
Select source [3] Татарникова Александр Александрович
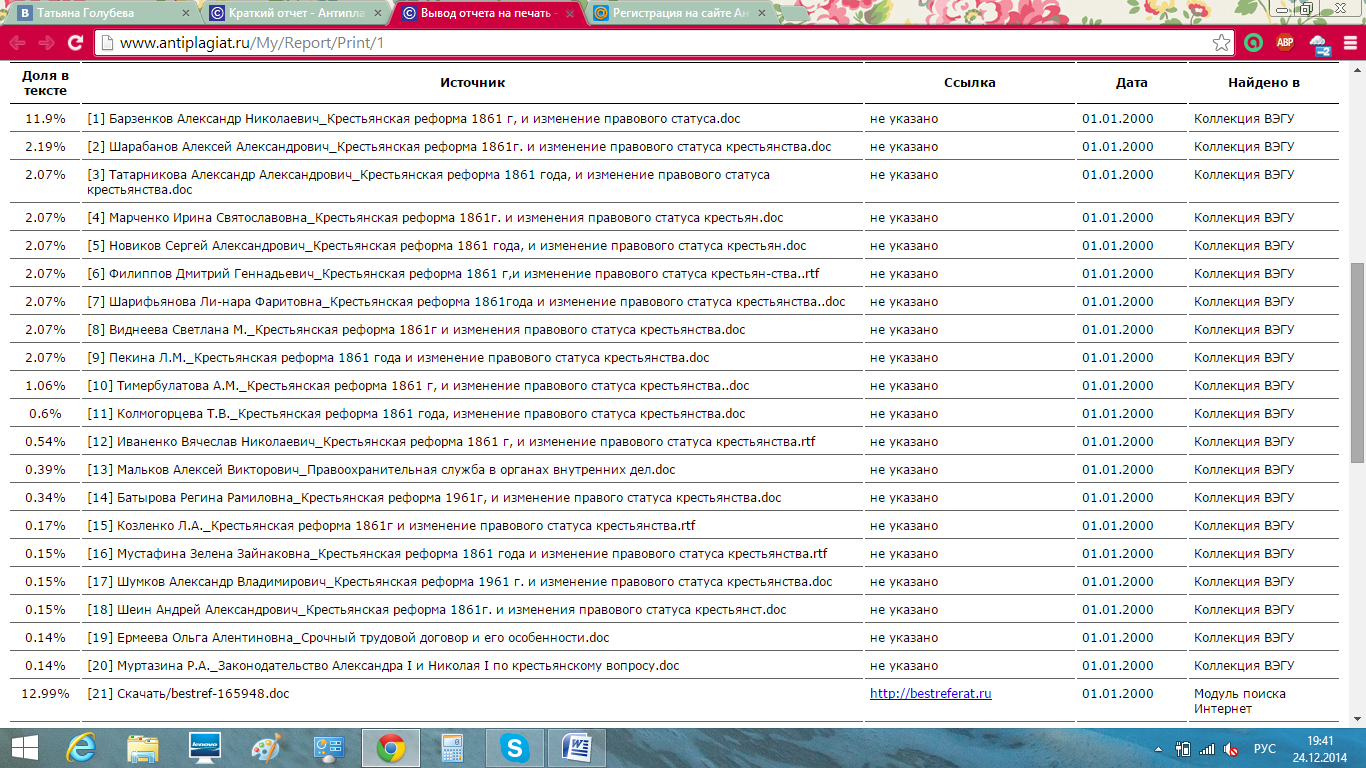click(428, 181)
